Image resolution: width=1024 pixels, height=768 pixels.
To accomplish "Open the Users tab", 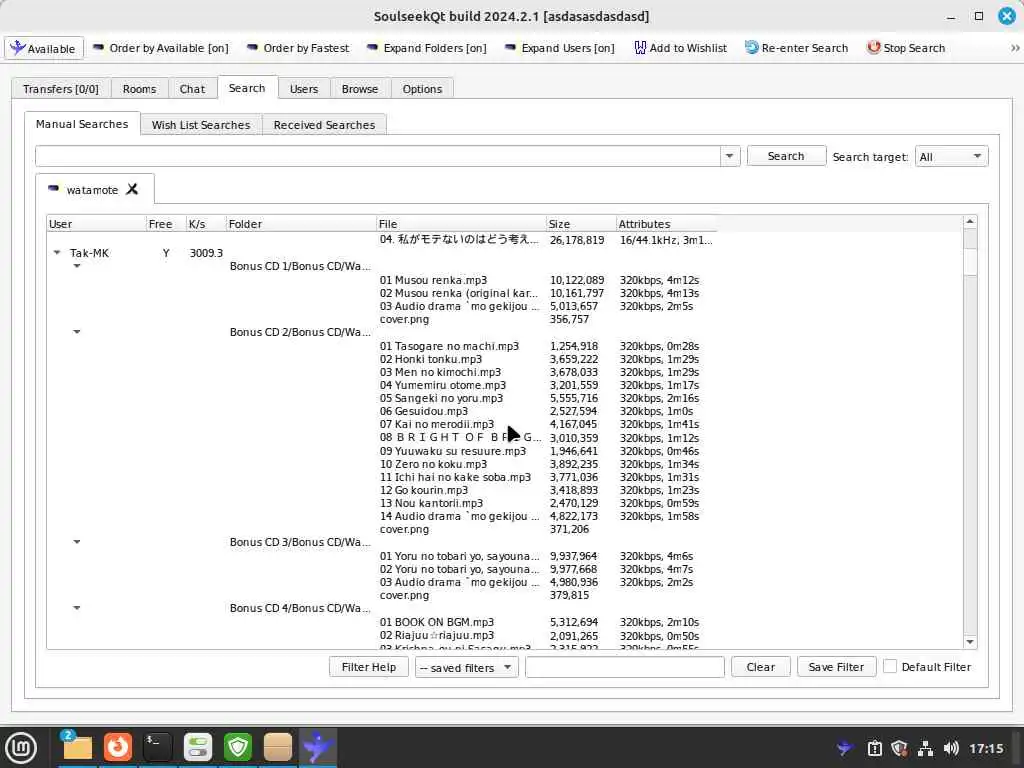I will 304,89.
